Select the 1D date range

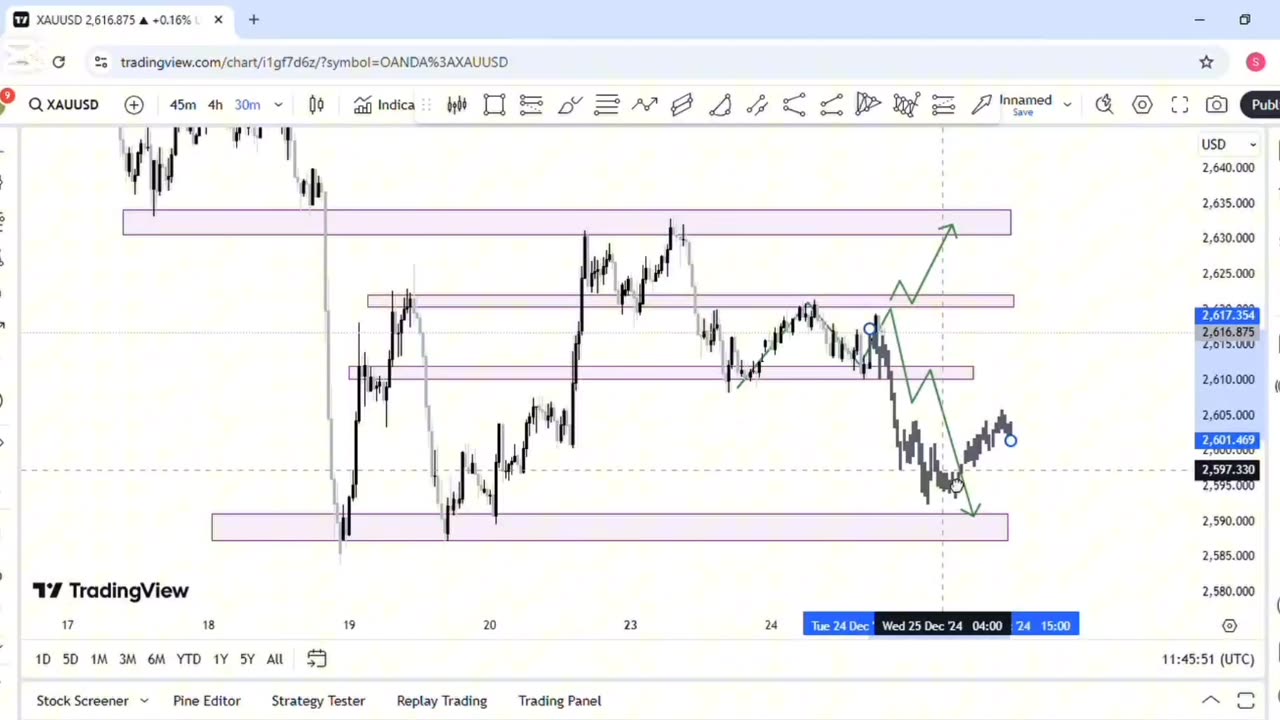click(43, 659)
